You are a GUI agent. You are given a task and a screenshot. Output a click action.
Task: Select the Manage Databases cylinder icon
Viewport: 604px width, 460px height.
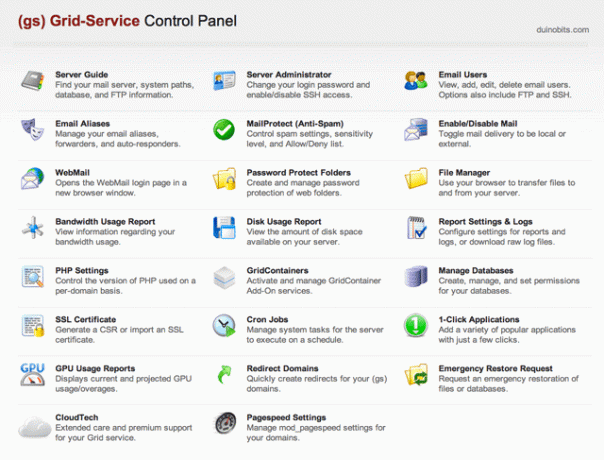click(416, 276)
